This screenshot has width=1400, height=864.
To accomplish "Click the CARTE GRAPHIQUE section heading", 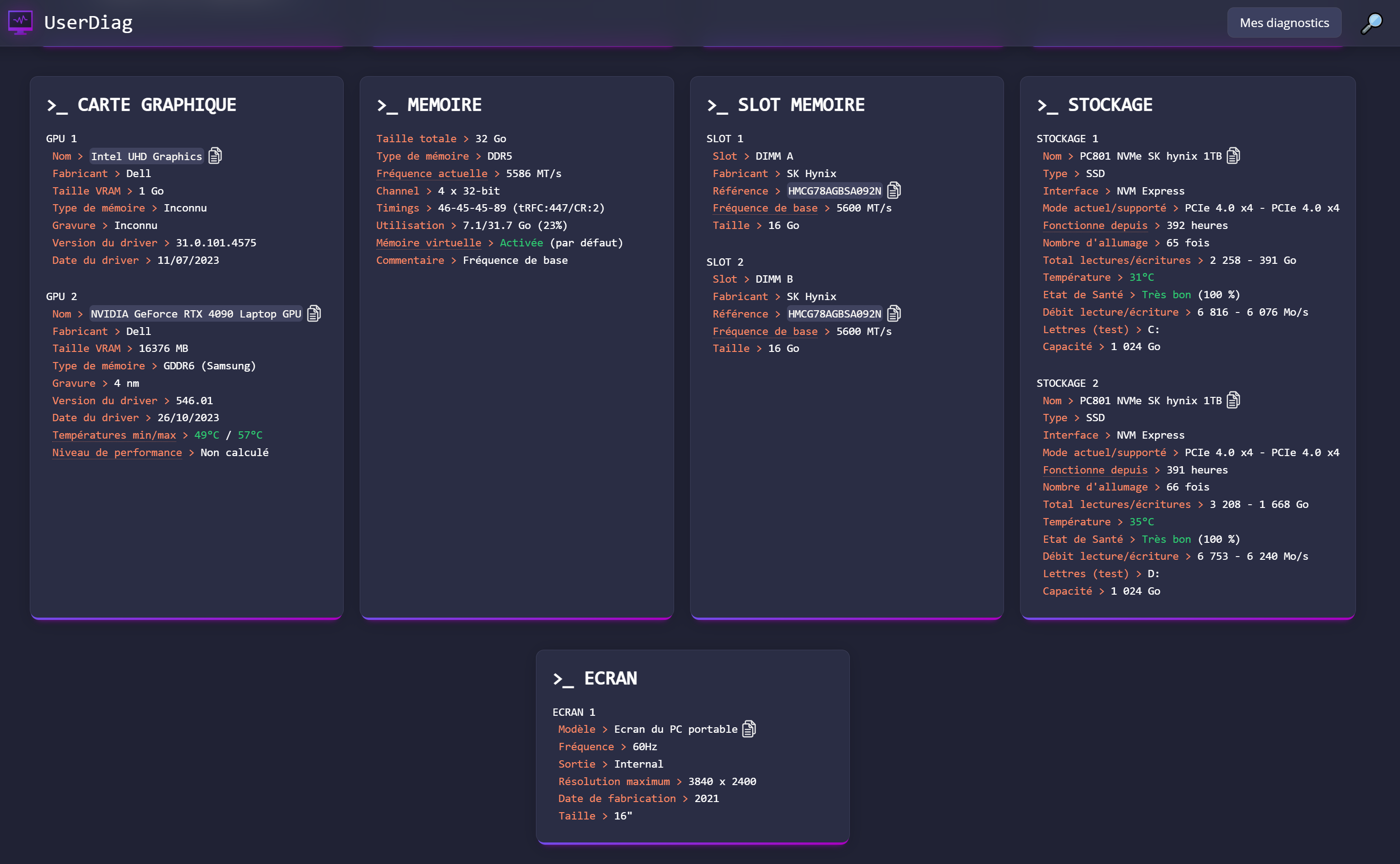I will (x=156, y=105).
